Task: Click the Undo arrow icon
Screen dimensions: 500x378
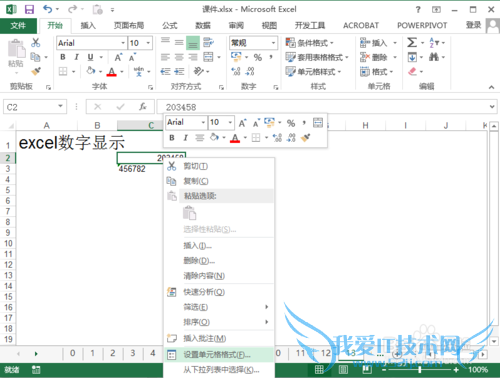Action: [47, 9]
